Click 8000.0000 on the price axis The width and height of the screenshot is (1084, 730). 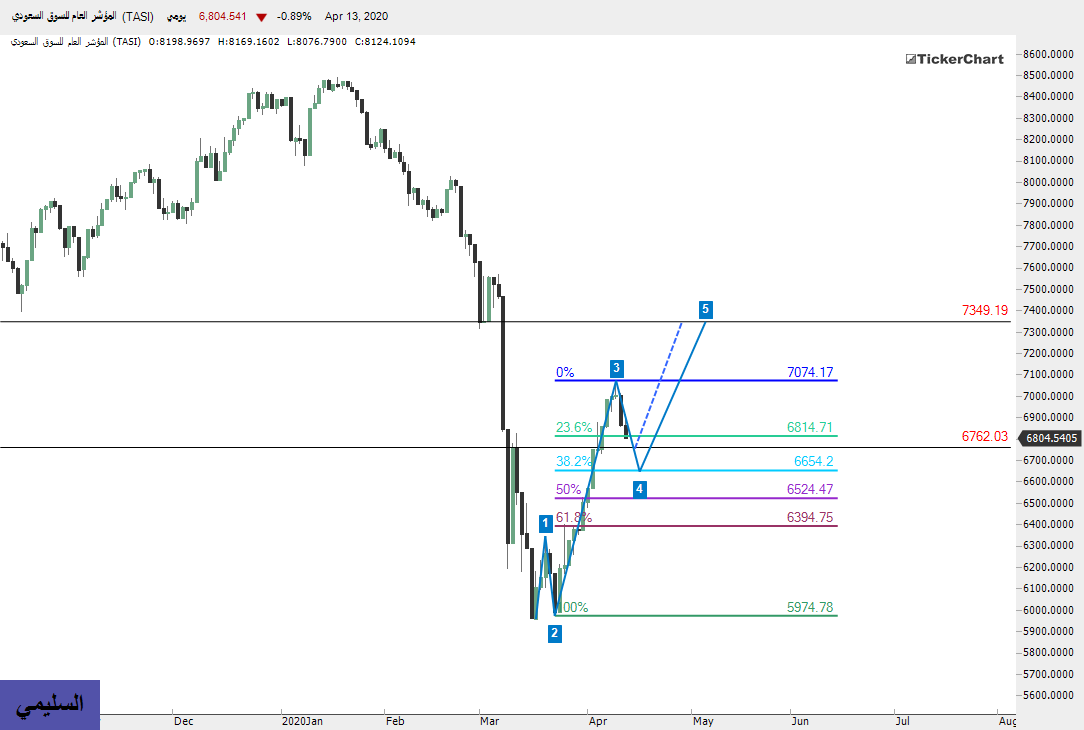pyautogui.click(x=1048, y=182)
